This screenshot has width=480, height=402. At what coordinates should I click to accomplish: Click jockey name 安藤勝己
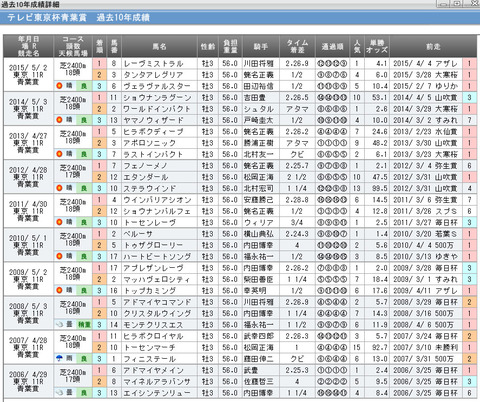[259, 200]
